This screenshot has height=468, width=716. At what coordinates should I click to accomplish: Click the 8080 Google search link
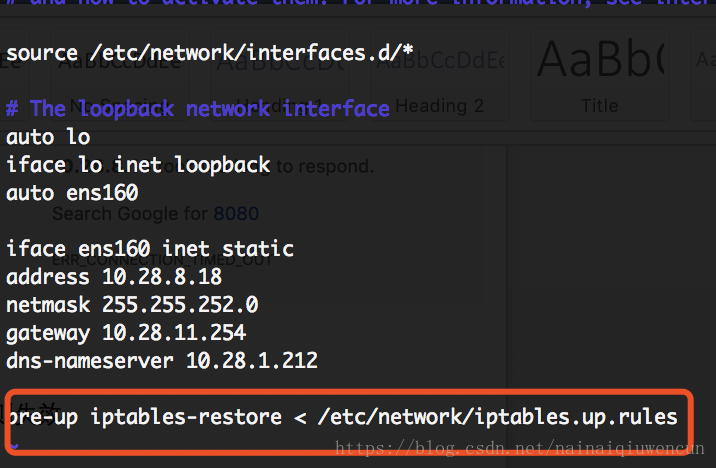click(x=236, y=213)
